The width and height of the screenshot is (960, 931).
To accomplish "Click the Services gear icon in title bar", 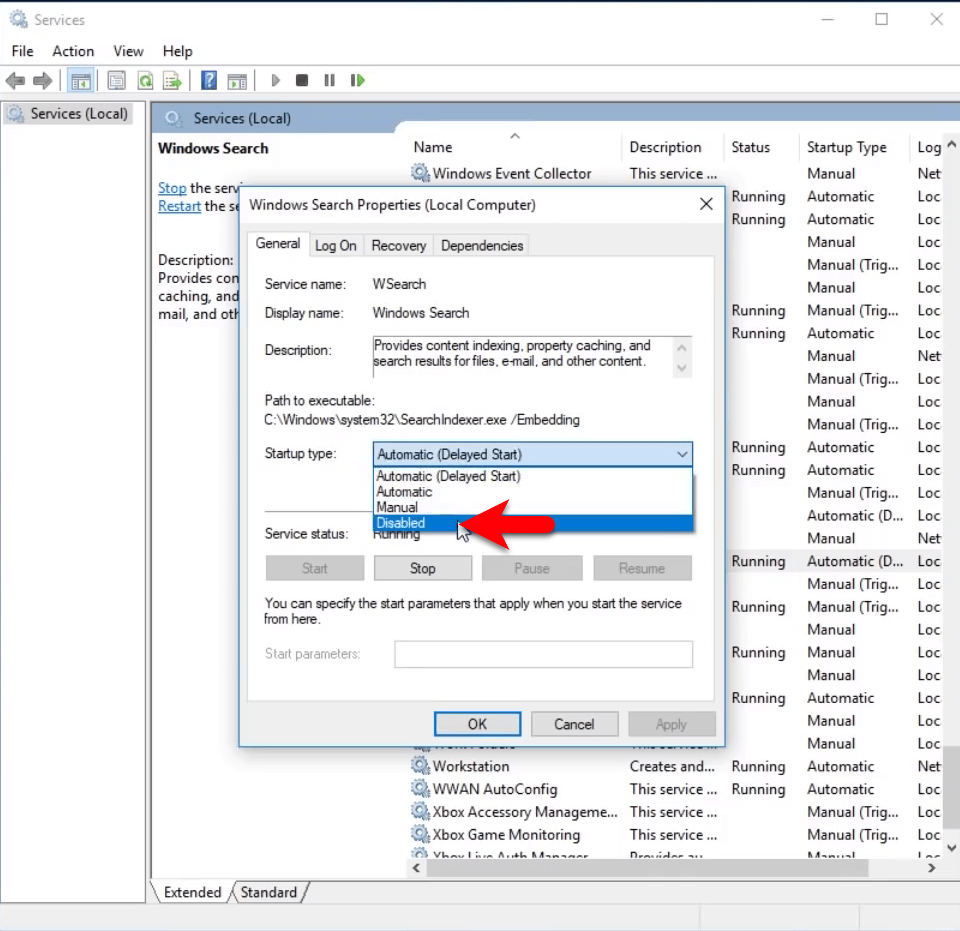I will 18,20.
